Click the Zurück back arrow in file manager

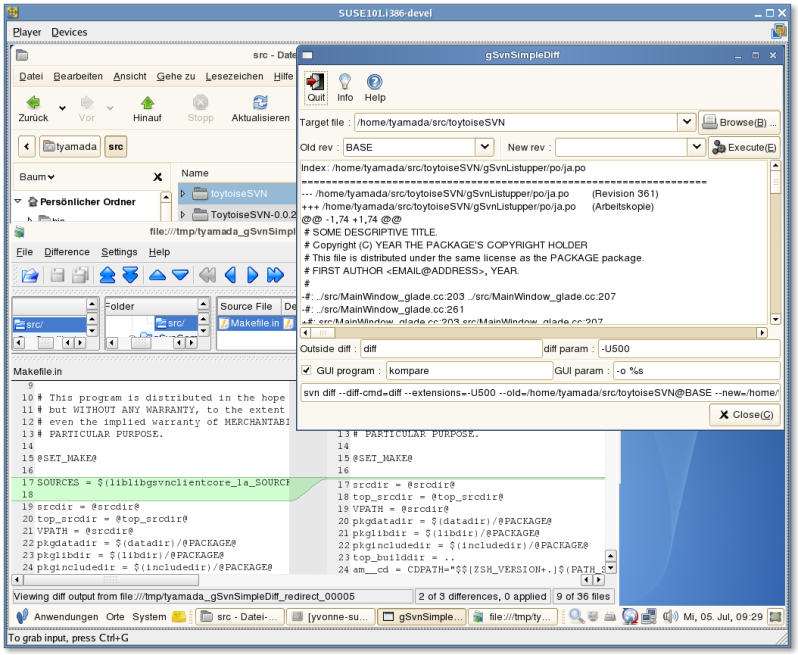pyautogui.click(x=33, y=102)
